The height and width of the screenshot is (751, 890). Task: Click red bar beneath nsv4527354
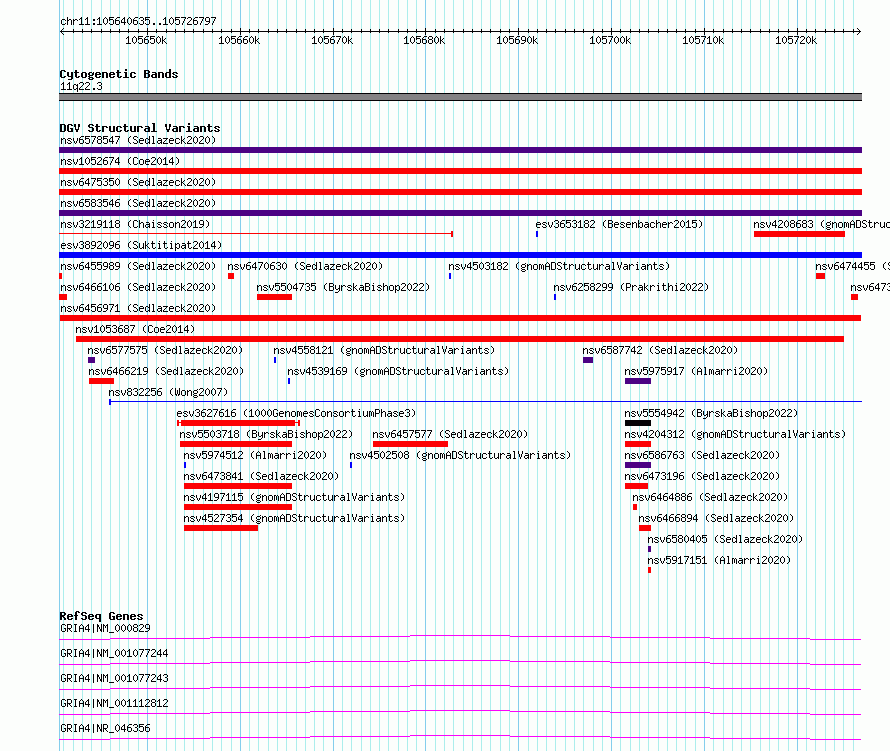pyautogui.click(x=221, y=528)
